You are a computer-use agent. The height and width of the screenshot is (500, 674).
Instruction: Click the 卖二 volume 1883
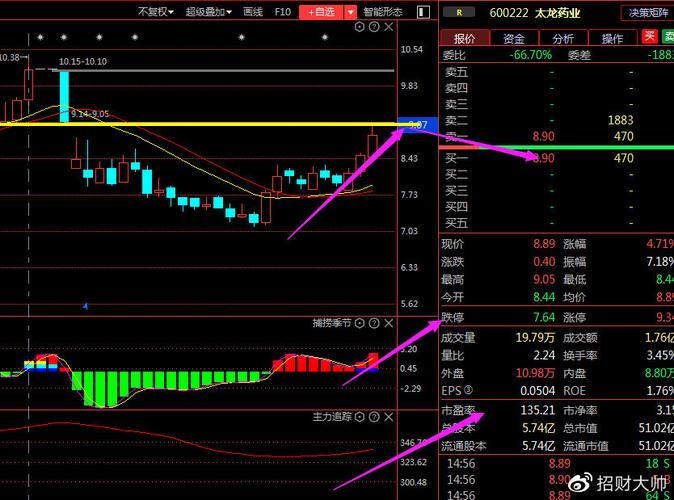pos(621,120)
